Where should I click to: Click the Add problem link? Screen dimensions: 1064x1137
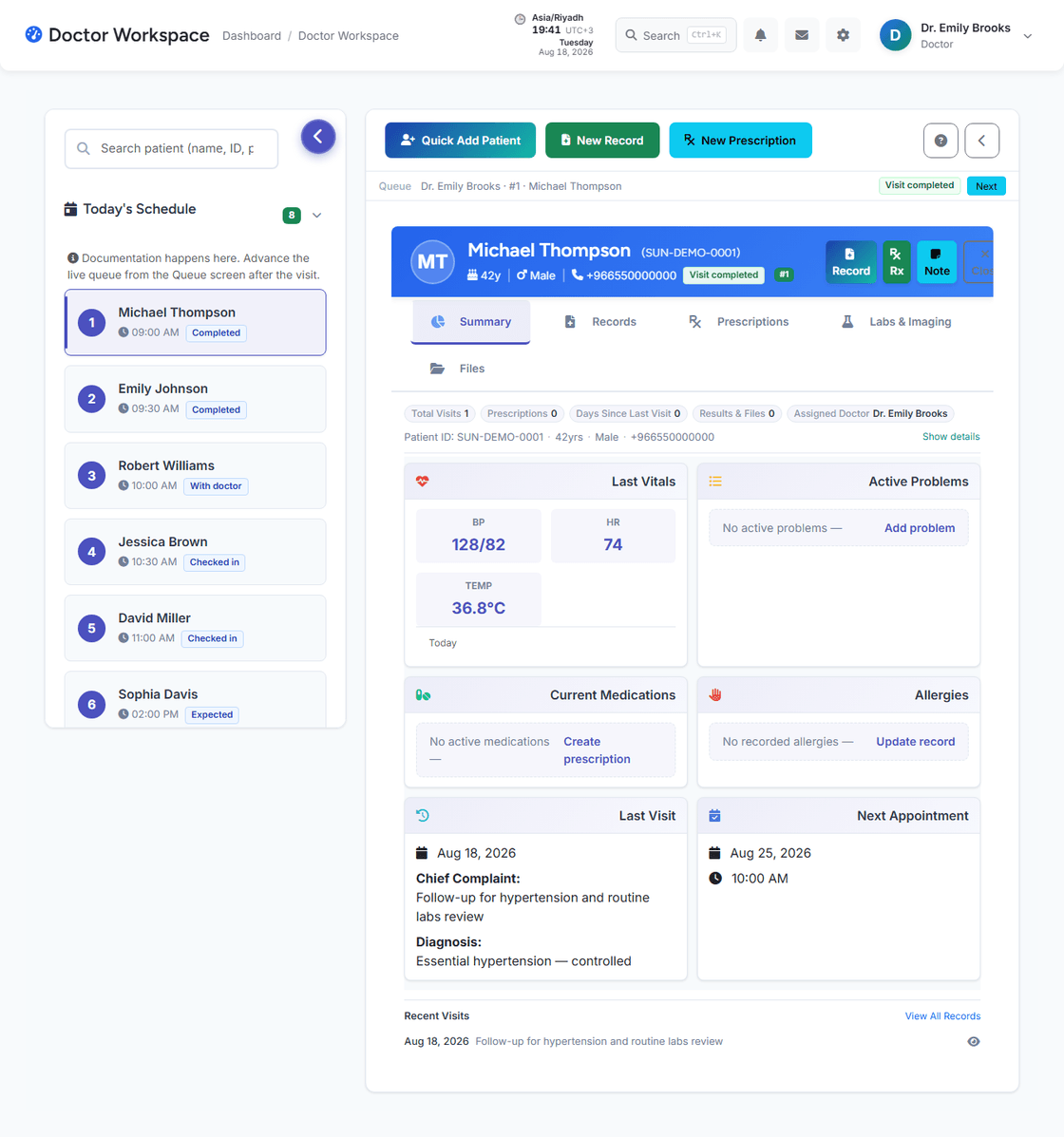(920, 528)
